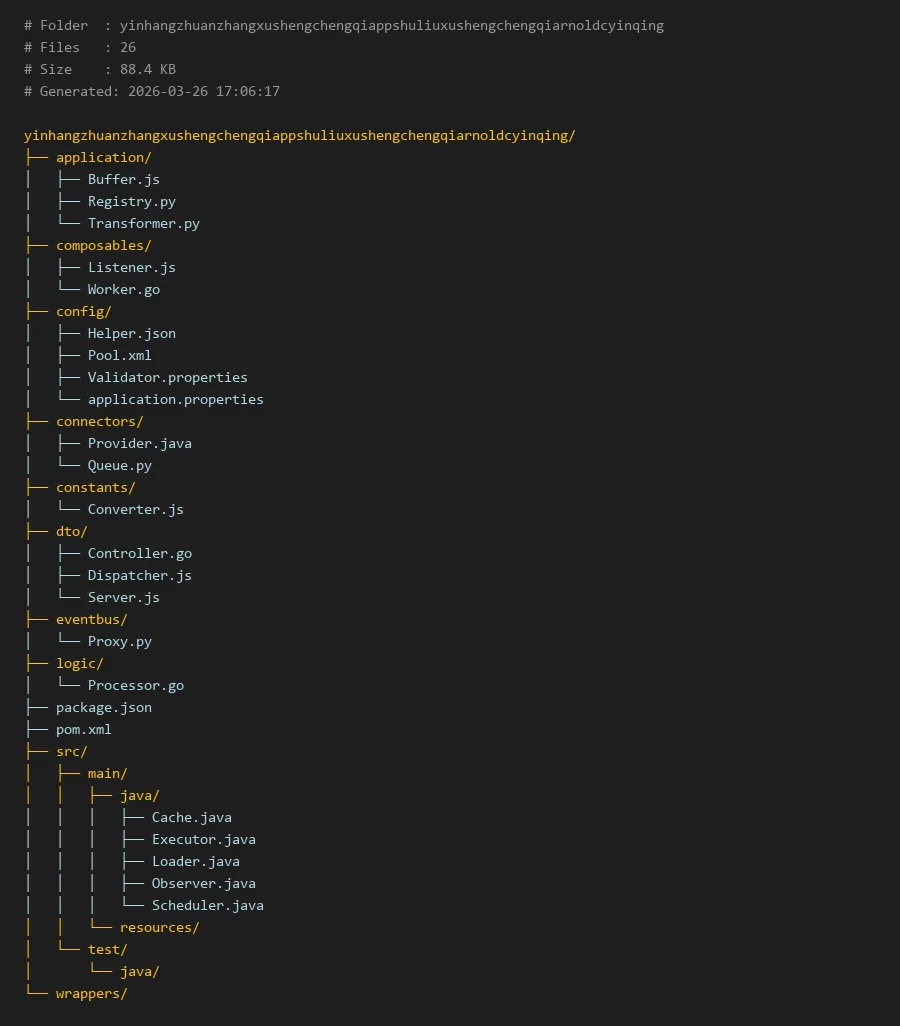Click on Validator.properties

[167, 377]
